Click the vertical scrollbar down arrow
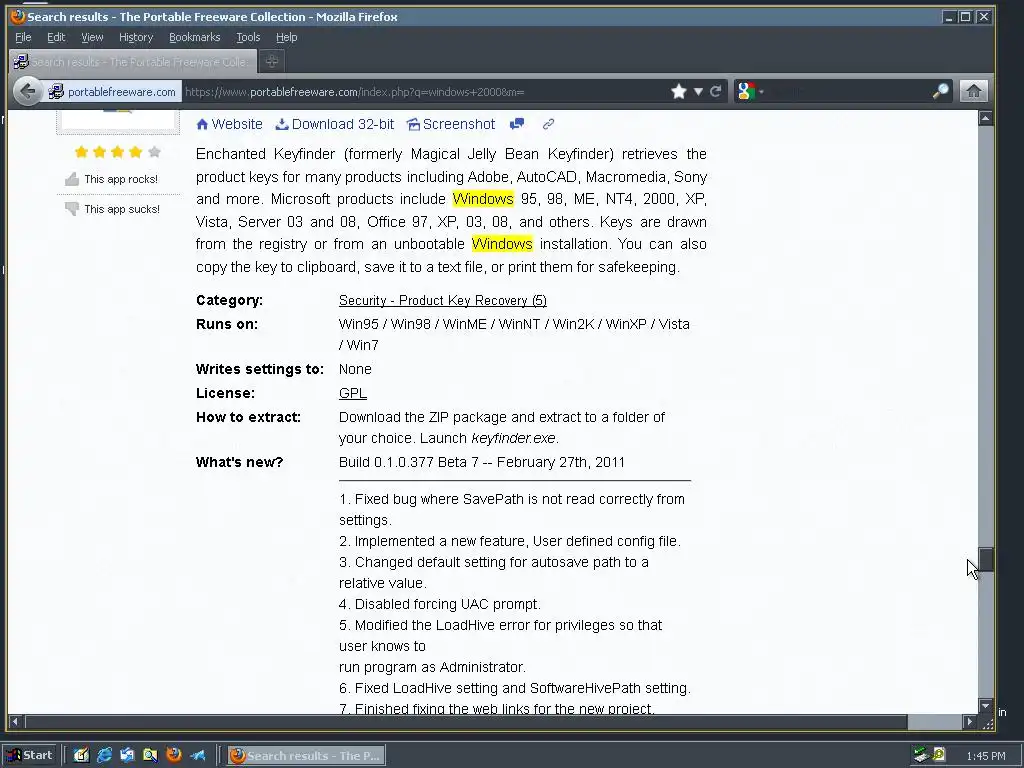The height and width of the screenshot is (768, 1024). [x=985, y=706]
